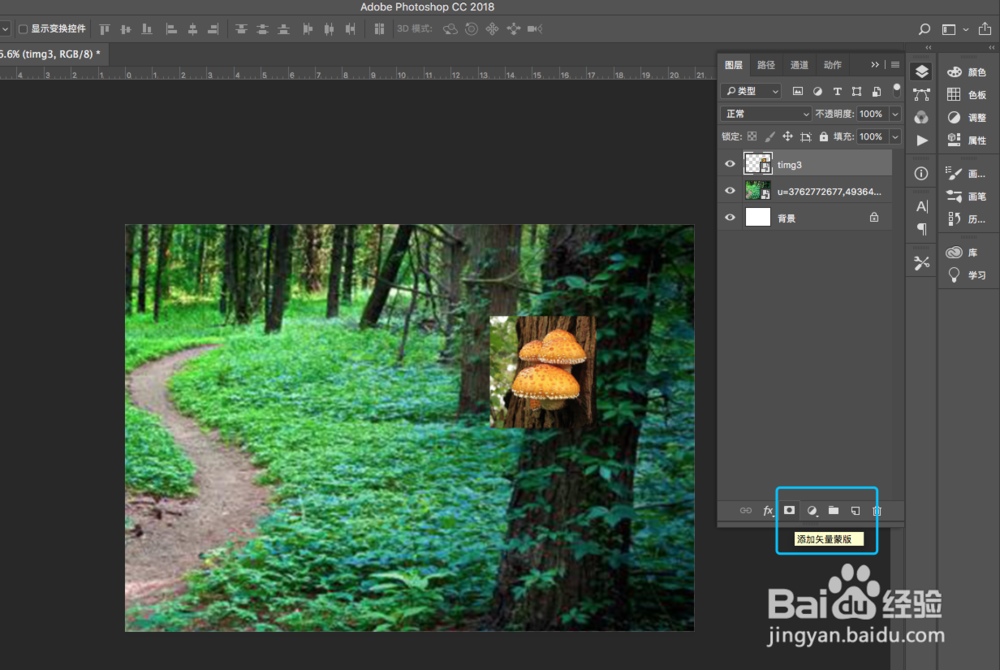Open the Actions play icon in dock
Viewport: 1000px width, 670px height.
tap(922, 141)
